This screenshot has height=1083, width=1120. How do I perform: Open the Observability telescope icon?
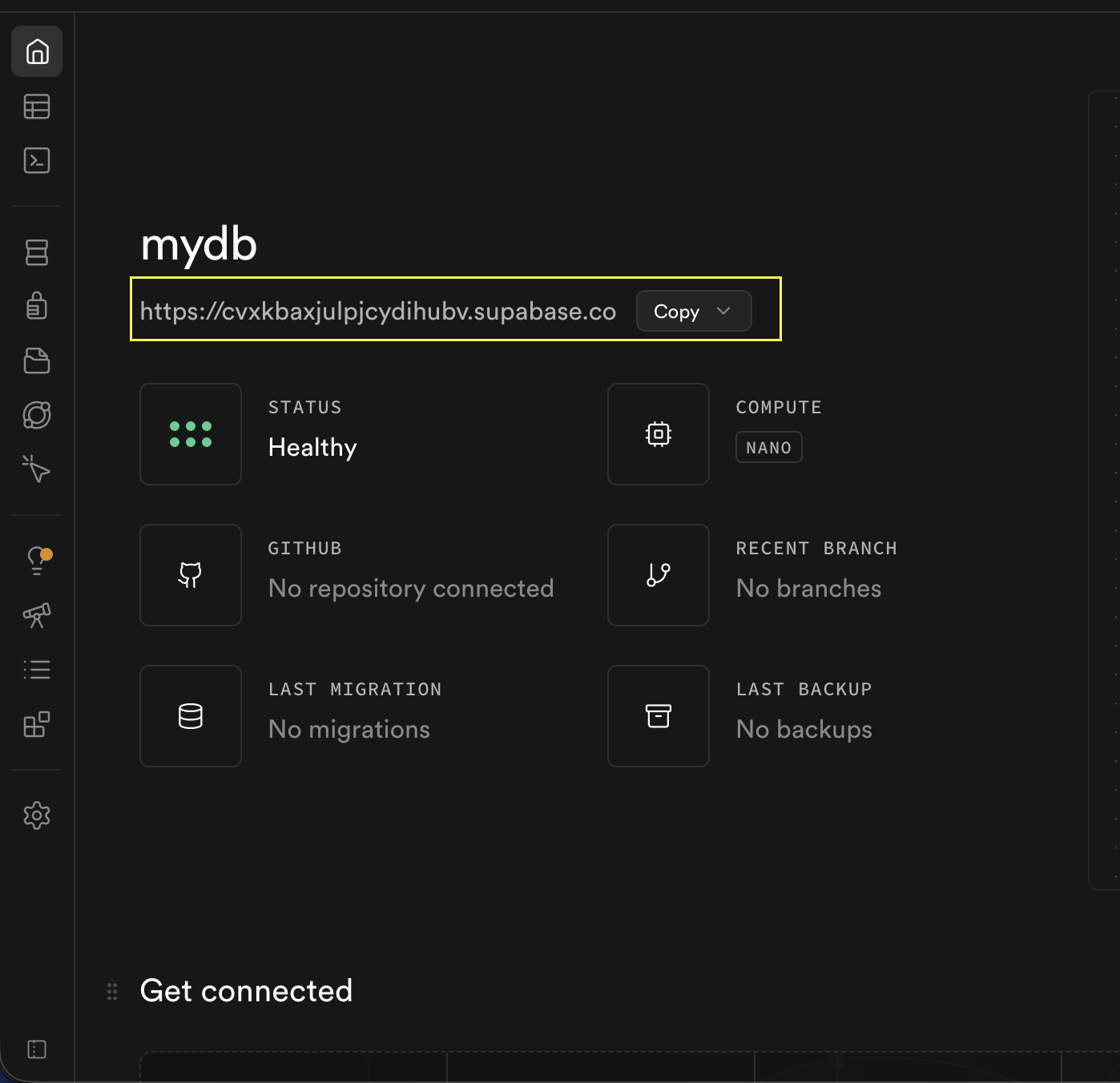37,615
